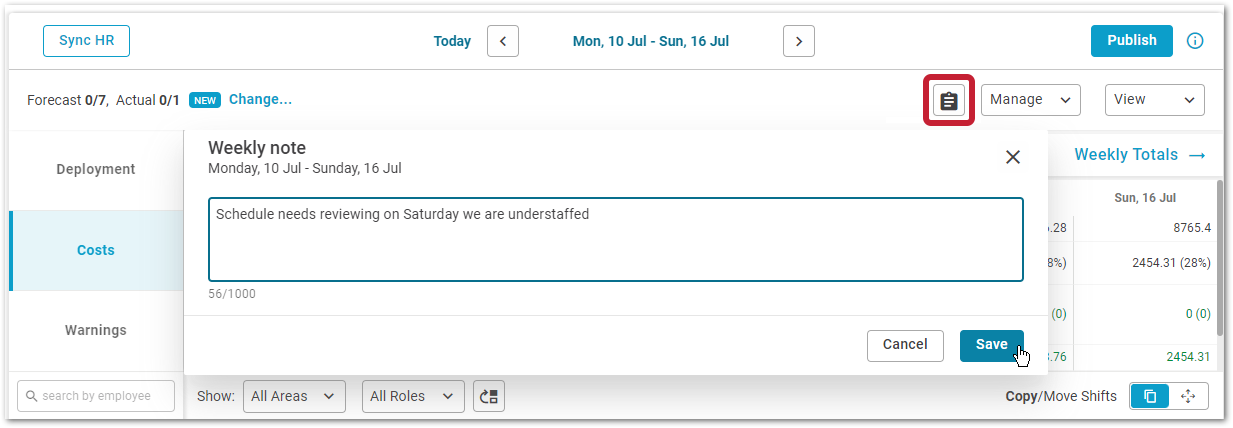Image resolution: width=1233 pixels, height=428 pixels.
Task: Select the Copy shifts toggle icon
Action: (x=1150, y=396)
